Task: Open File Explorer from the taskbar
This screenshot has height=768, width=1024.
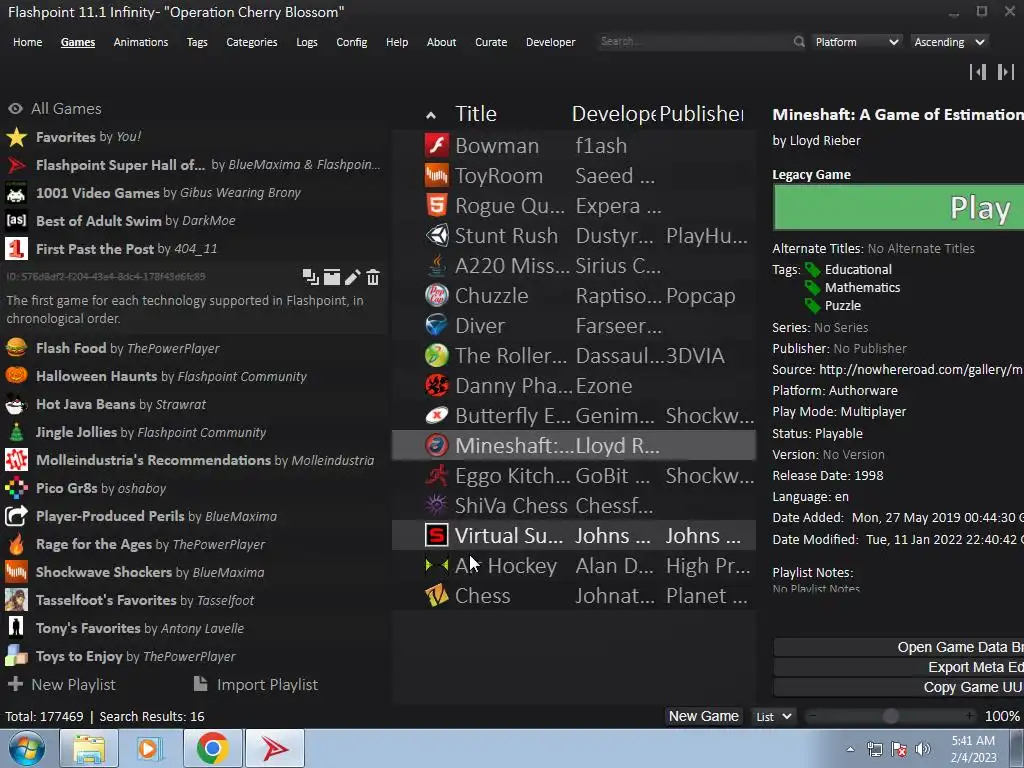Action: click(x=89, y=749)
